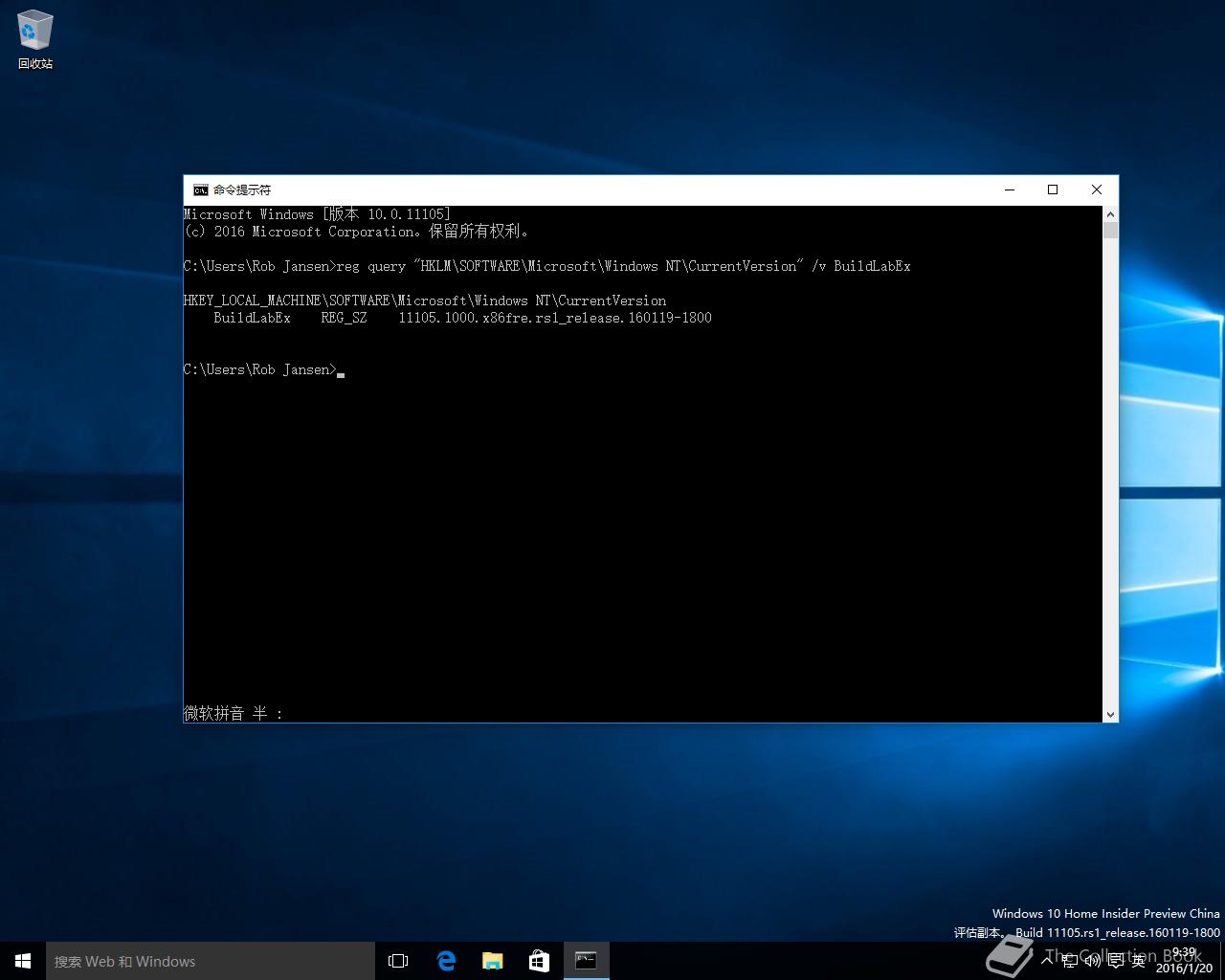
Task: Click the line 'Microsoft Windows [版本 10.0.11105]'
Action: (317, 214)
